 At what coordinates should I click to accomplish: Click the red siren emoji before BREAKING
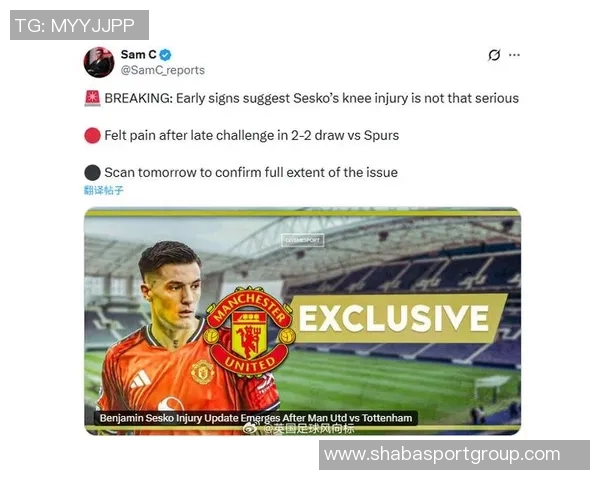[x=92, y=98]
